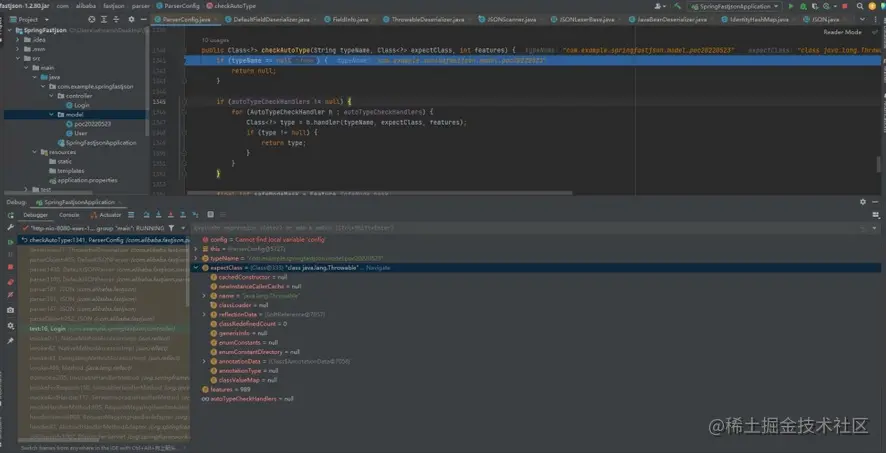886x453 pixels.
Task: Click the user account dropdown icon in top toolbar
Action: point(659,6)
